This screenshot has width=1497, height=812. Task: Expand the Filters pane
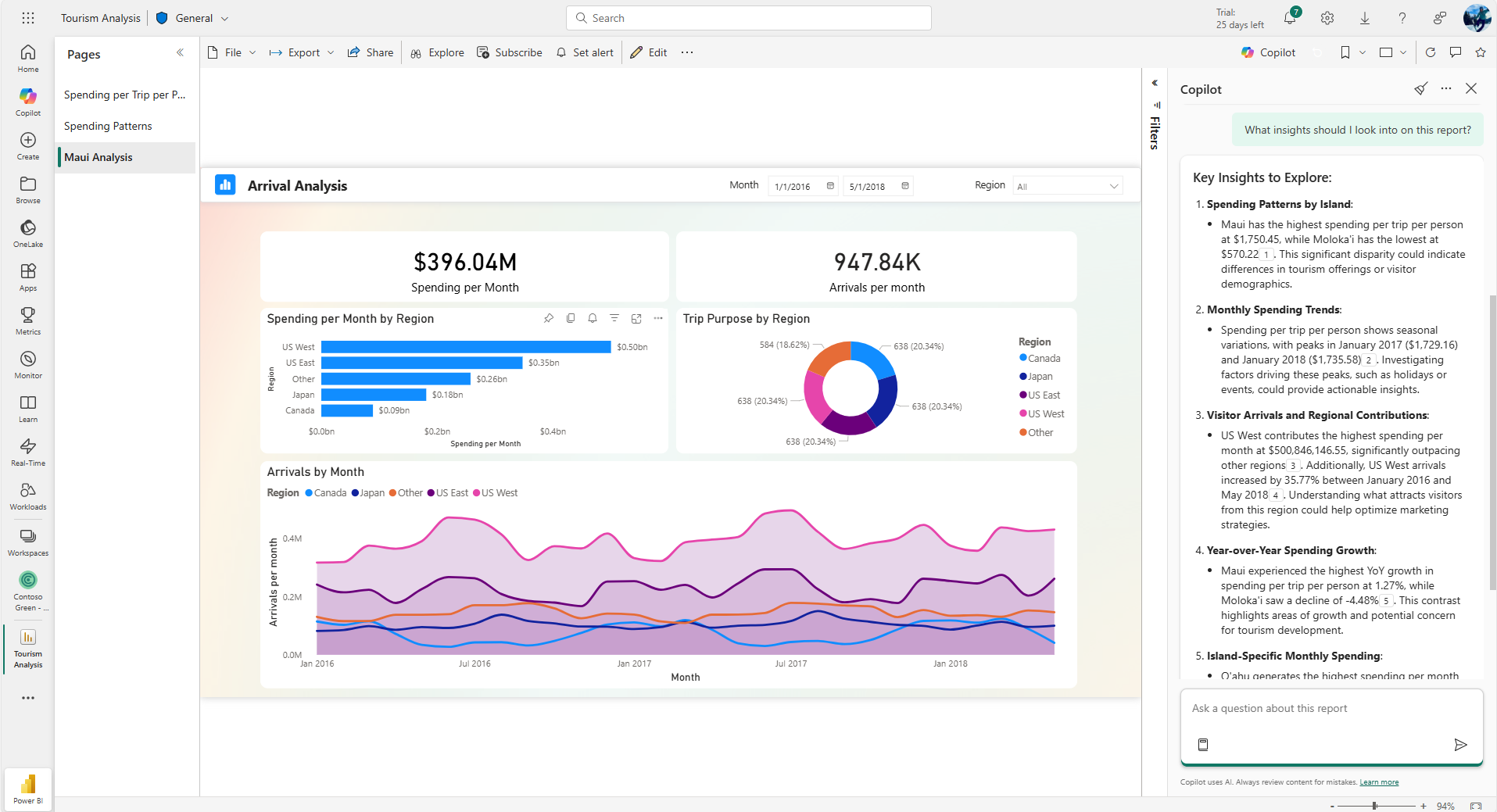(x=1155, y=83)
